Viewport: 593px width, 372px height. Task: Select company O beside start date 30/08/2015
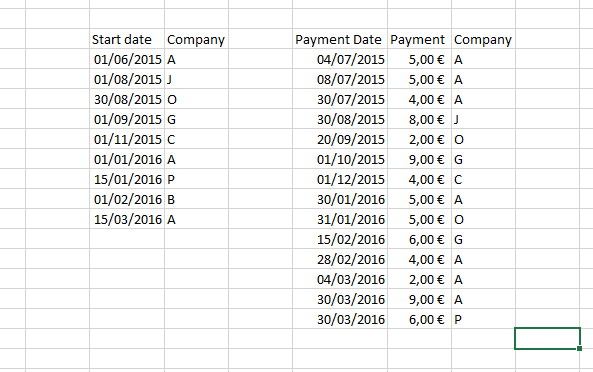pyautogui.click(x=196, y=99)
